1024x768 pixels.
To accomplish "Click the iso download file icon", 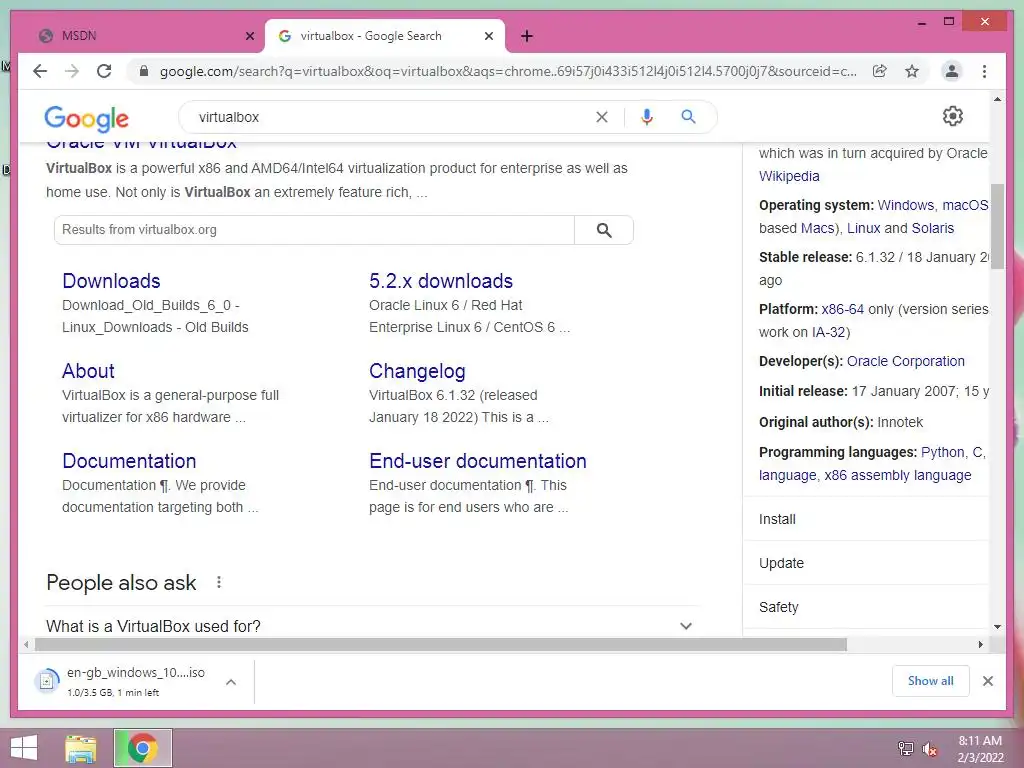I will point(47,681).
